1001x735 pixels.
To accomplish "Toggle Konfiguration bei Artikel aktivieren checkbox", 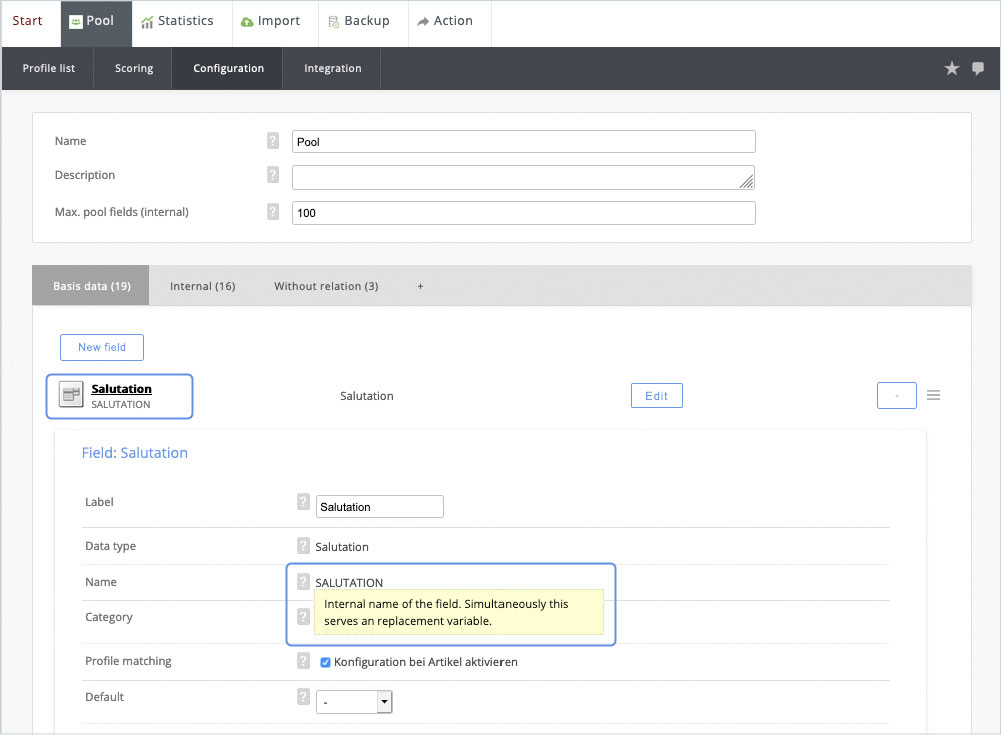I will (x=325, y=662).
